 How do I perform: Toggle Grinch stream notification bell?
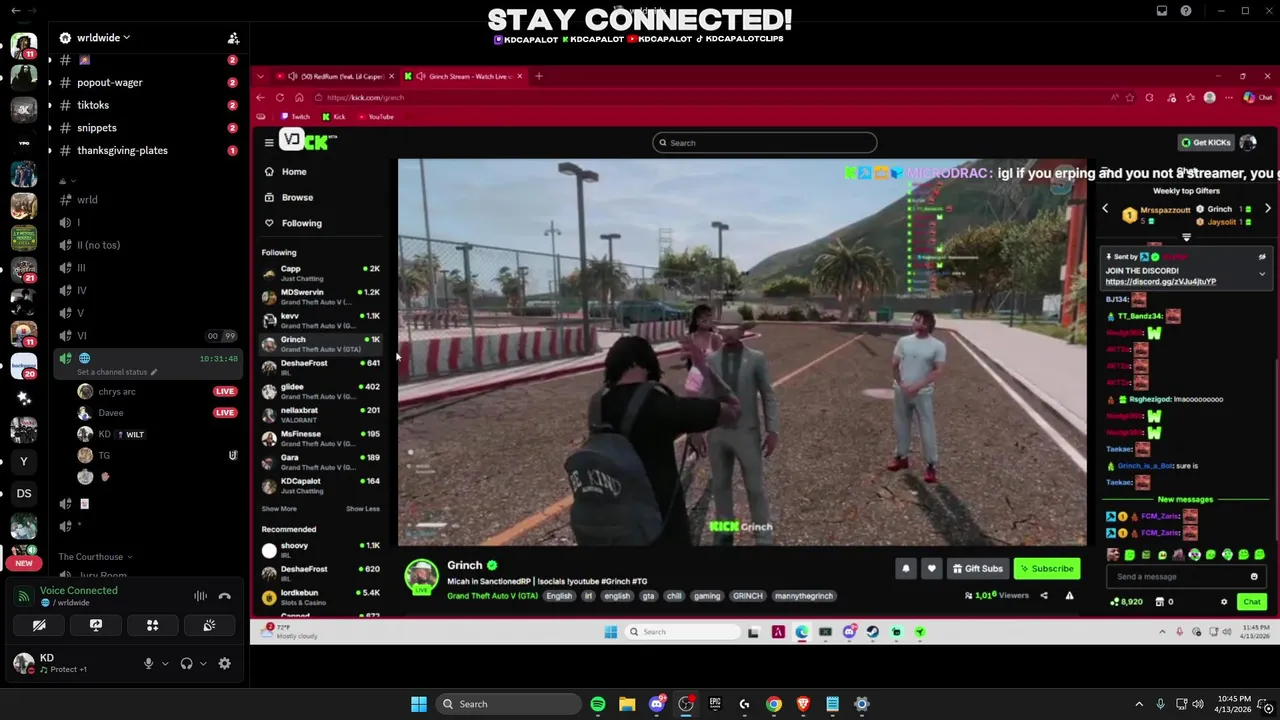906,568
